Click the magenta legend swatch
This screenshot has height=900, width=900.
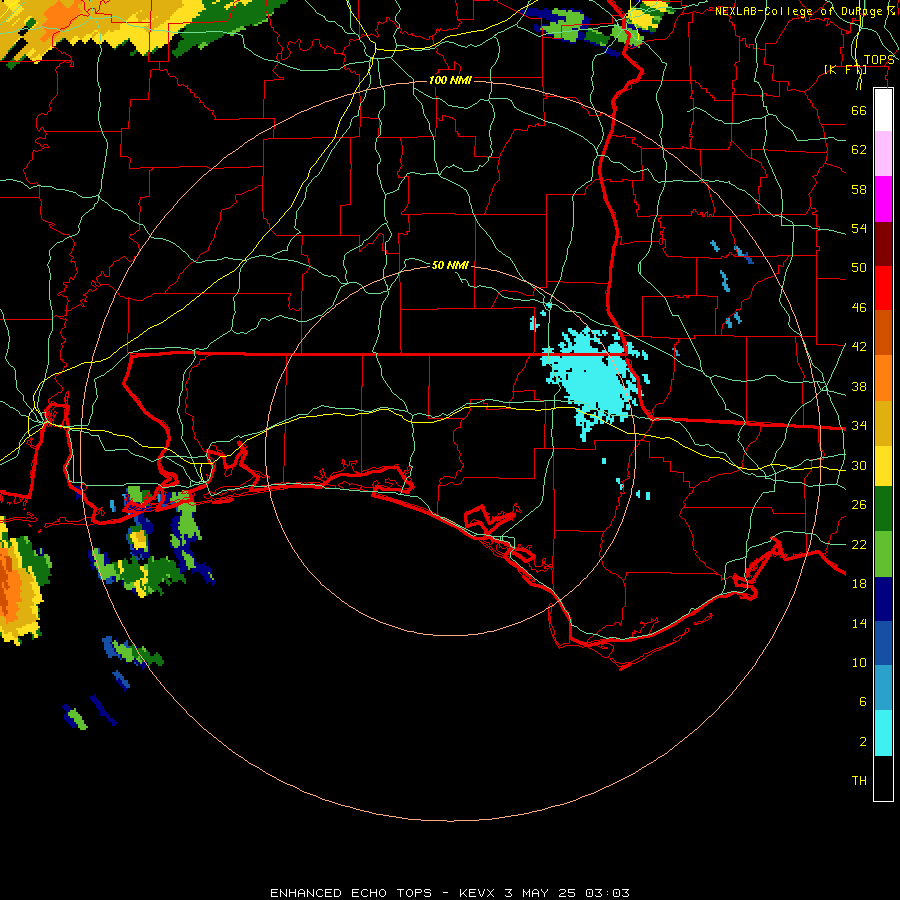[x=883, y=199]
